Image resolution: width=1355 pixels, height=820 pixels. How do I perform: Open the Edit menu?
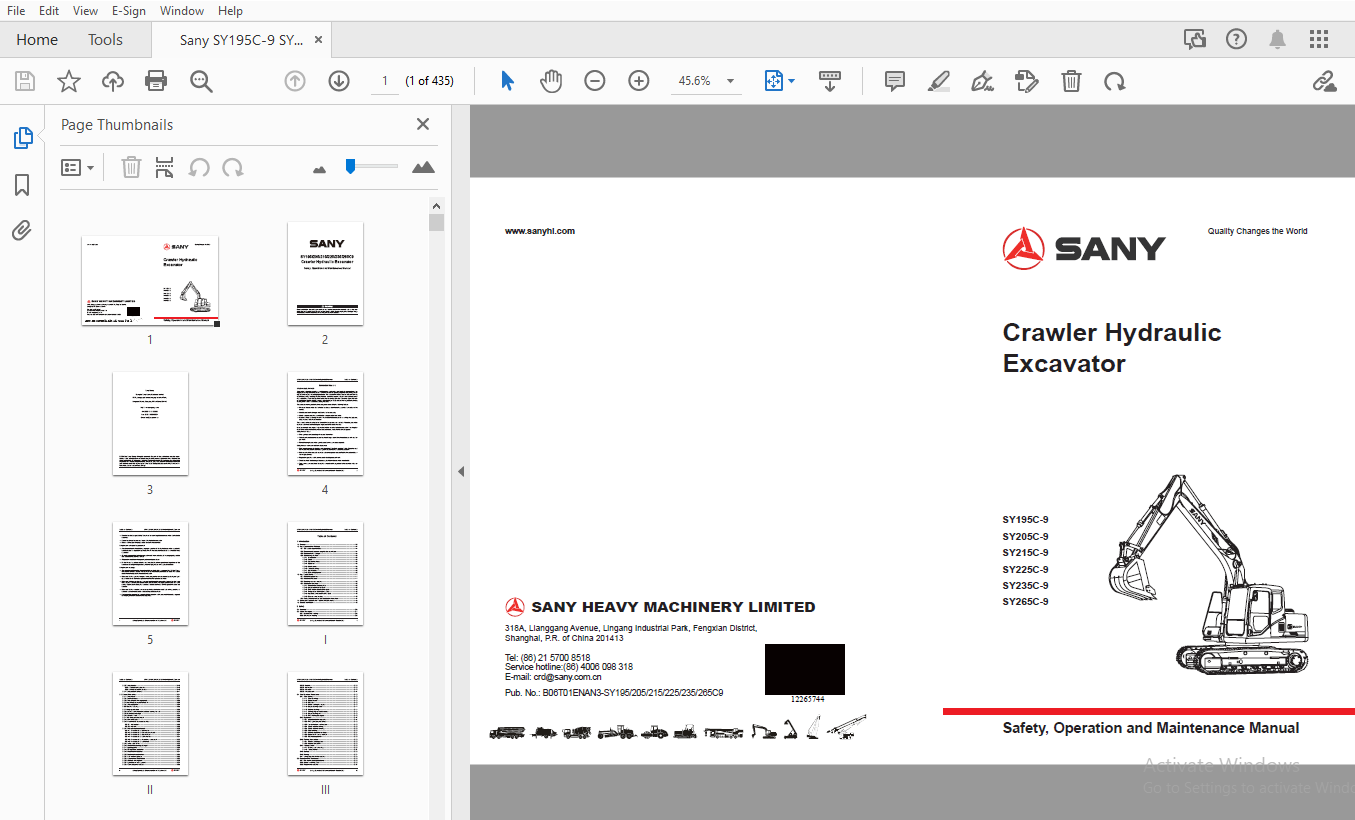pyautogui.click(x=49, y=11)
